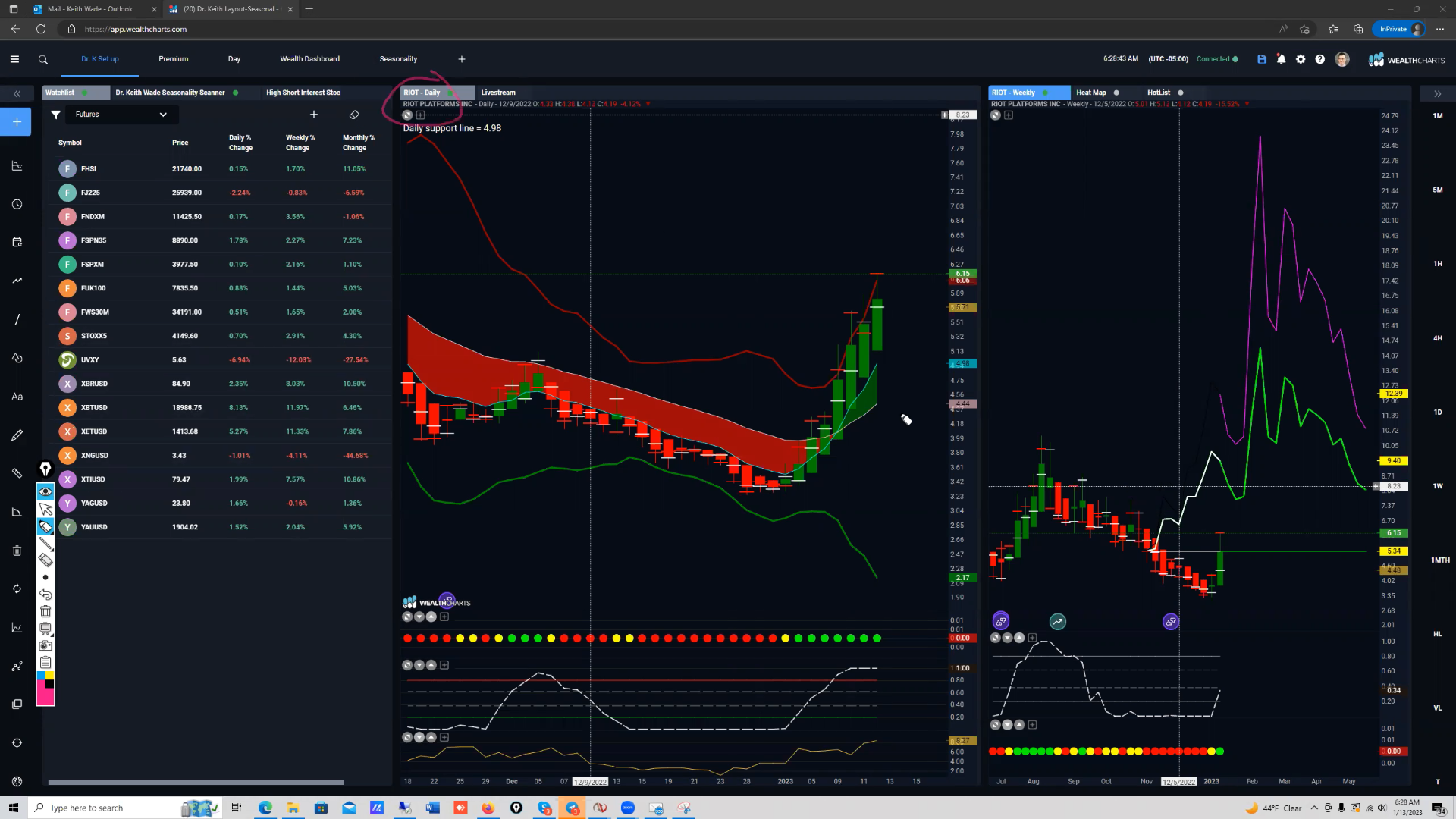Expand right panel with double chevron
1456x819 pixels.
(x=1437, y=93)
